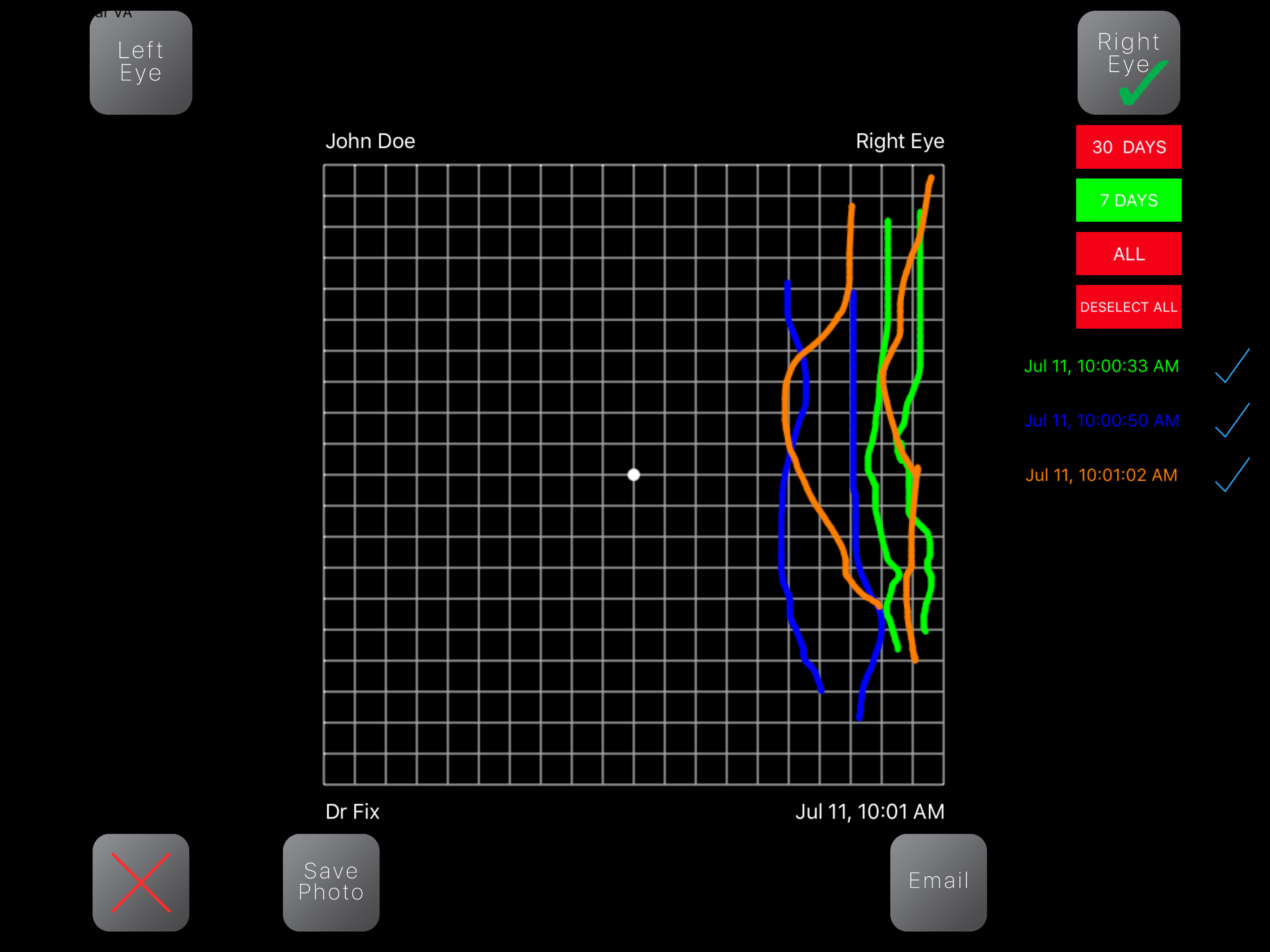This screenshot has width=1270, height=952.
Task: Click the Jul 11, 10:01 AM timestamp below the grid
Action: tap(869, 811)
